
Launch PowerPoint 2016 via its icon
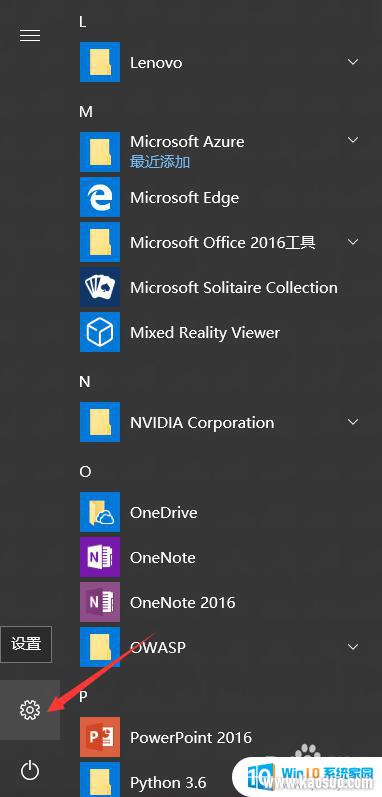tap(100, 737)
